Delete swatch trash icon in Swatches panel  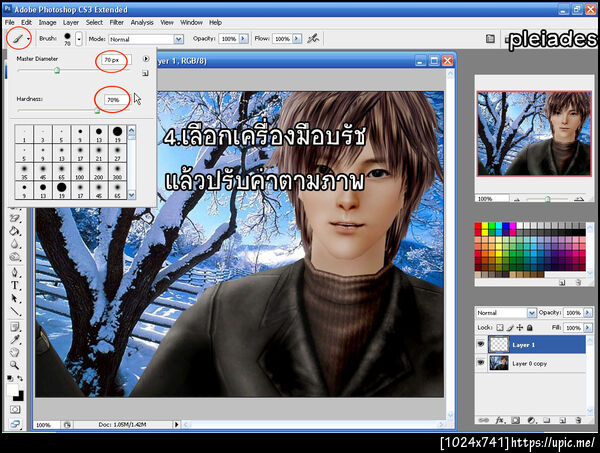tap(579, 282)
